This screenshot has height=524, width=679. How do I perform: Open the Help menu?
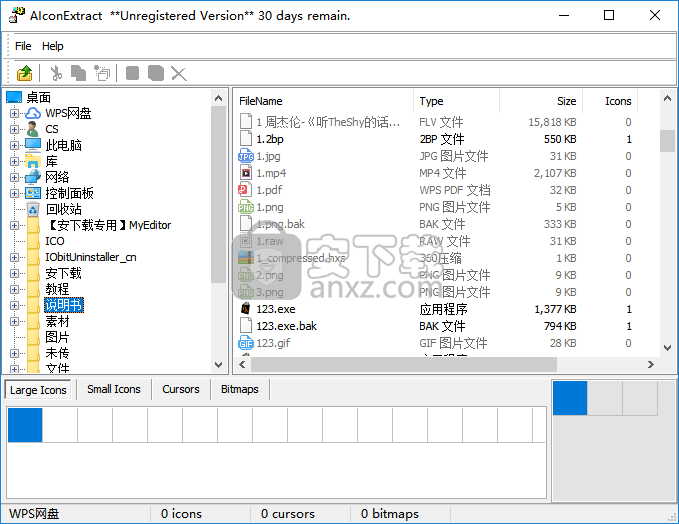click(53, 46)
